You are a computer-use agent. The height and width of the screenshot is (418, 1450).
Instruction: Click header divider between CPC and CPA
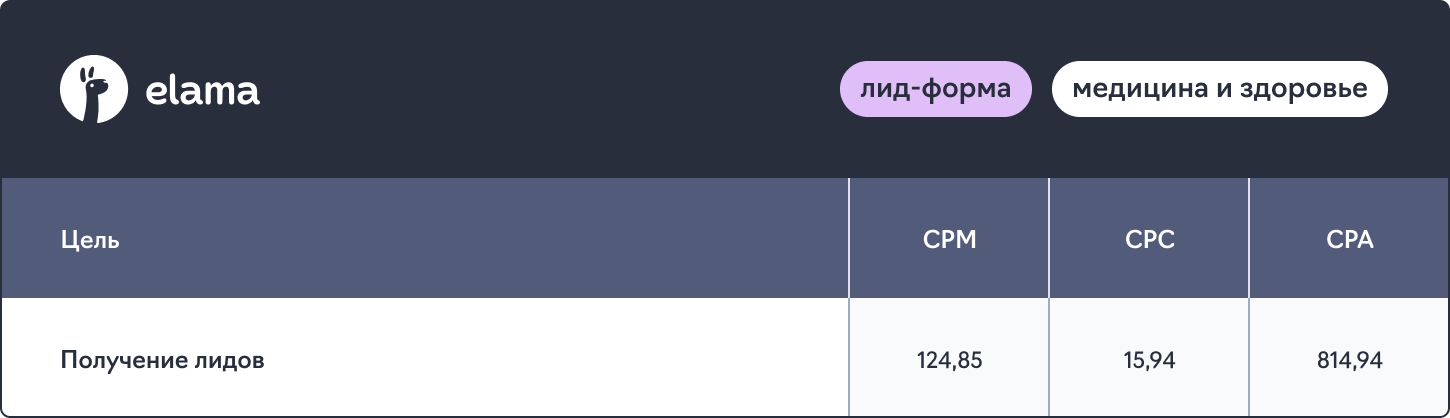click(x=1249, y=238)
